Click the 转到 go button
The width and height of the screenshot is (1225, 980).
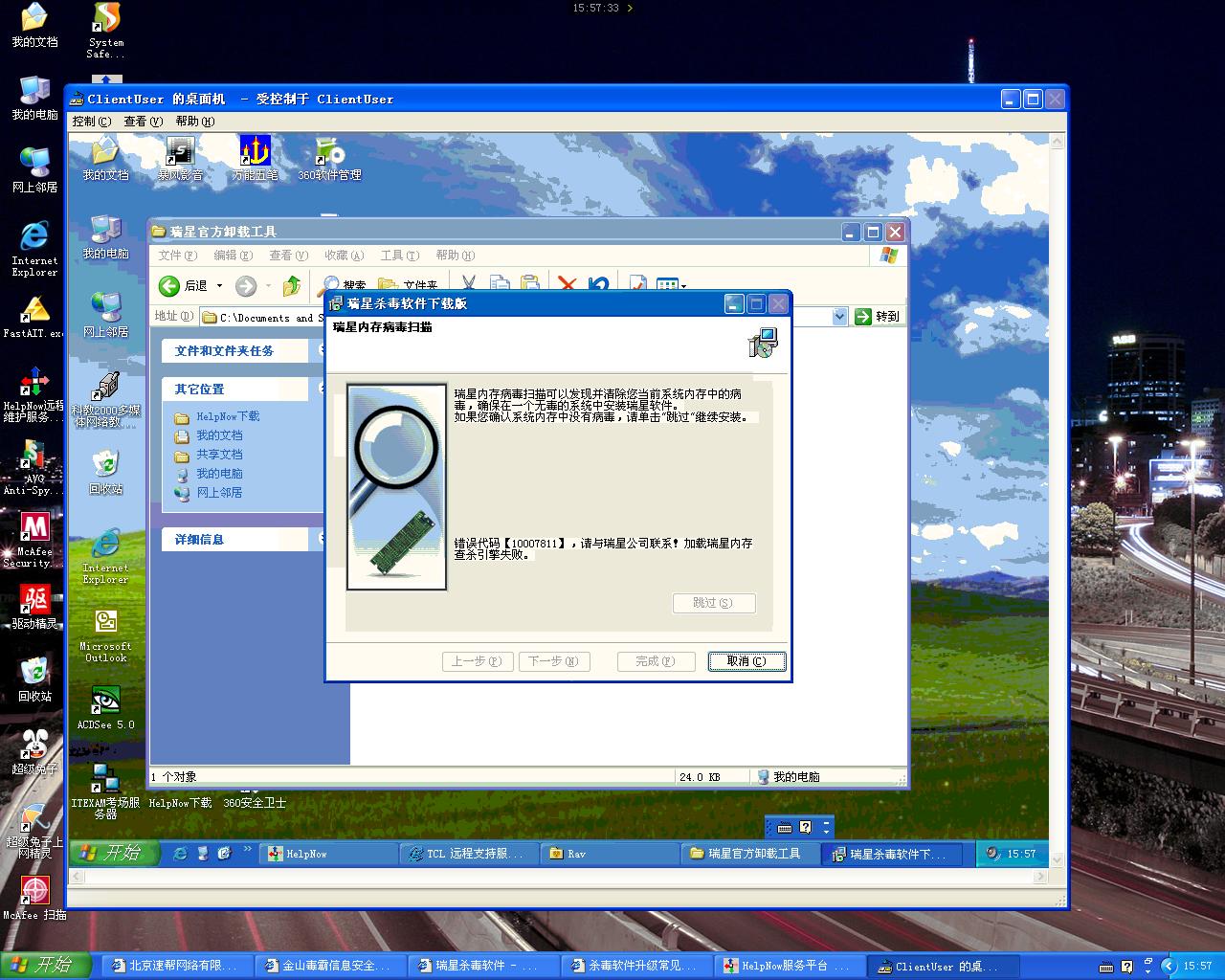[877, 317]
